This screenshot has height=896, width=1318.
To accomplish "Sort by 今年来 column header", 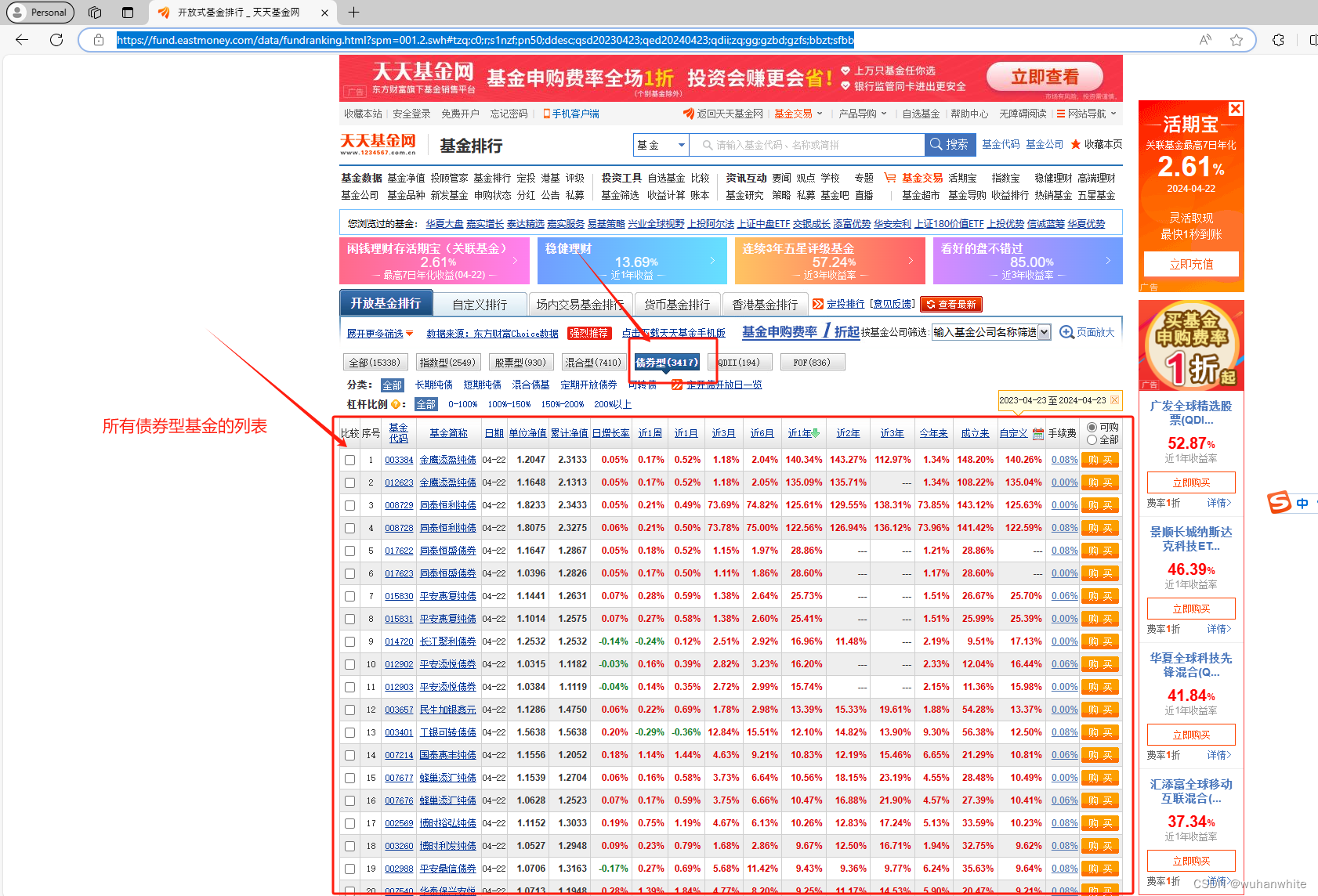I will pyautogui.click(x=933, y=433).
